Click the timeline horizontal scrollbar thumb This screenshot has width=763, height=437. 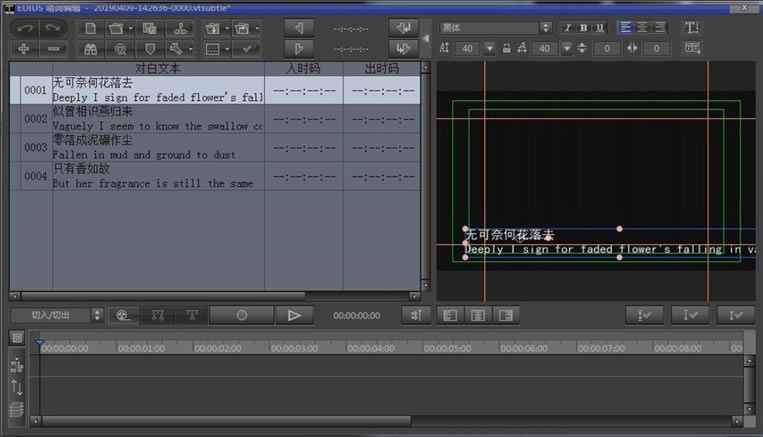(227, 421)
